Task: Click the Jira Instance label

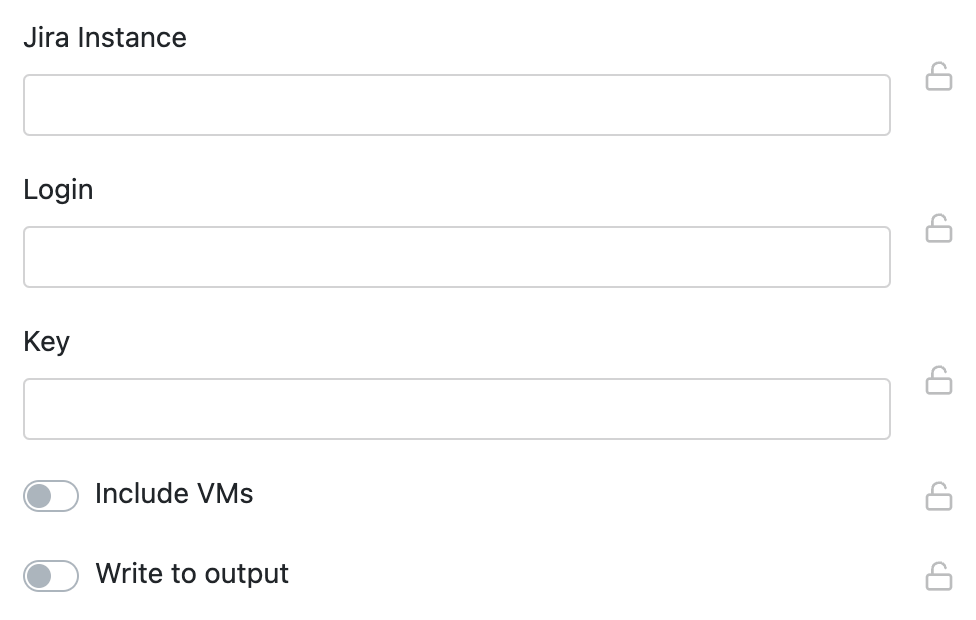Action: click(104, 37)
